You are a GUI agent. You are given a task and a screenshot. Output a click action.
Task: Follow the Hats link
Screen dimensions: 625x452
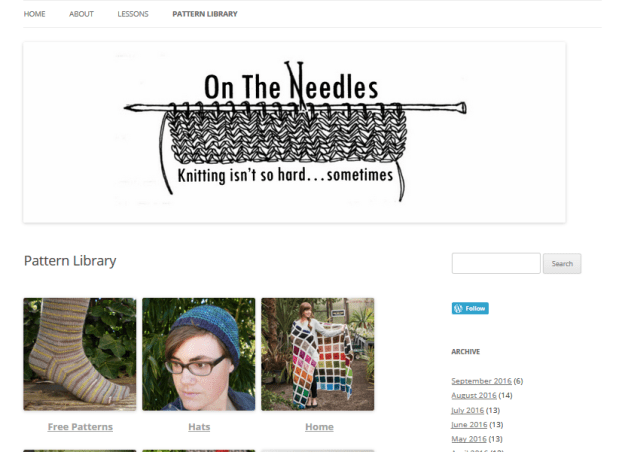[199, 427]
